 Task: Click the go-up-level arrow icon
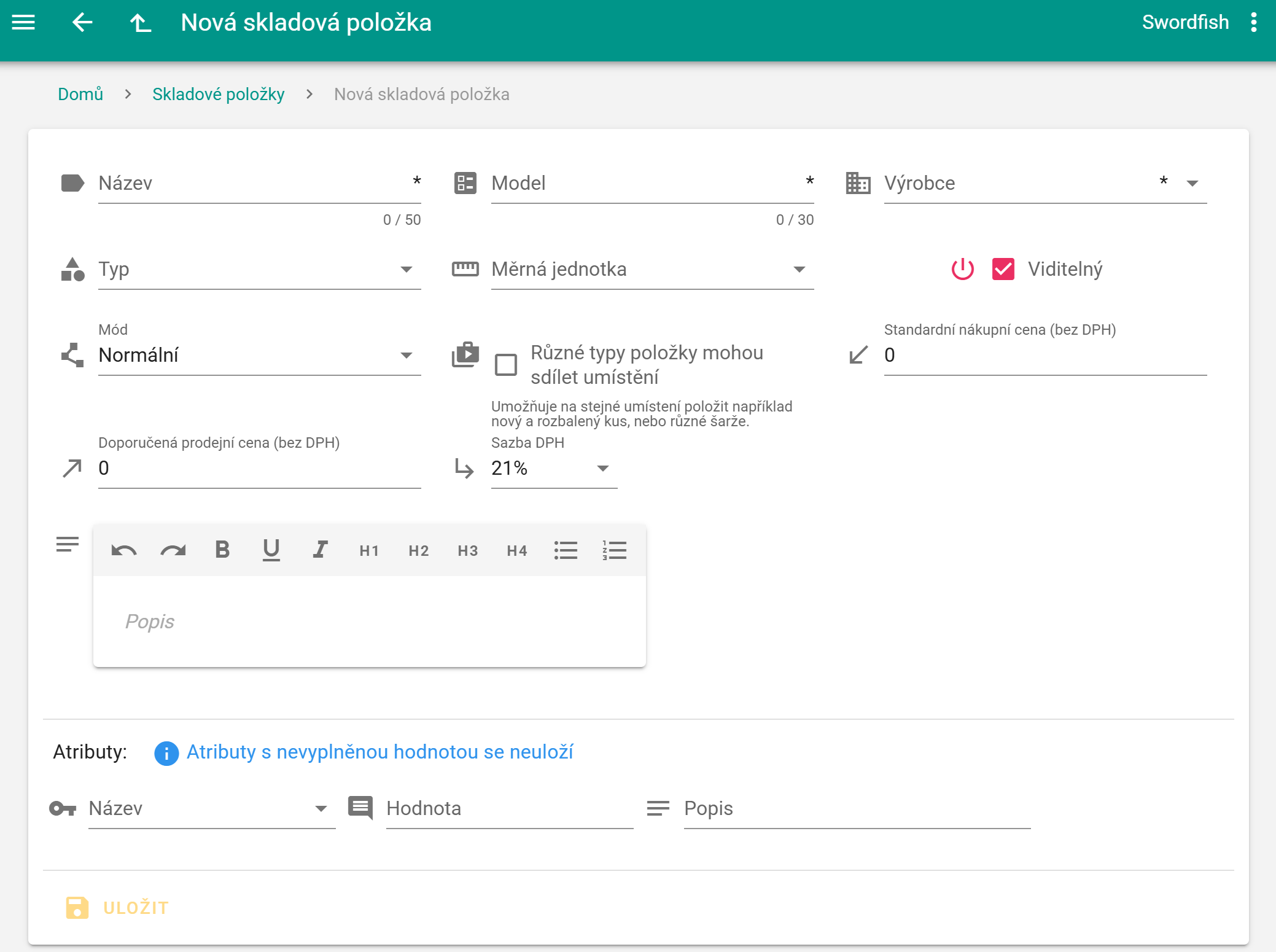coord(141,23)
